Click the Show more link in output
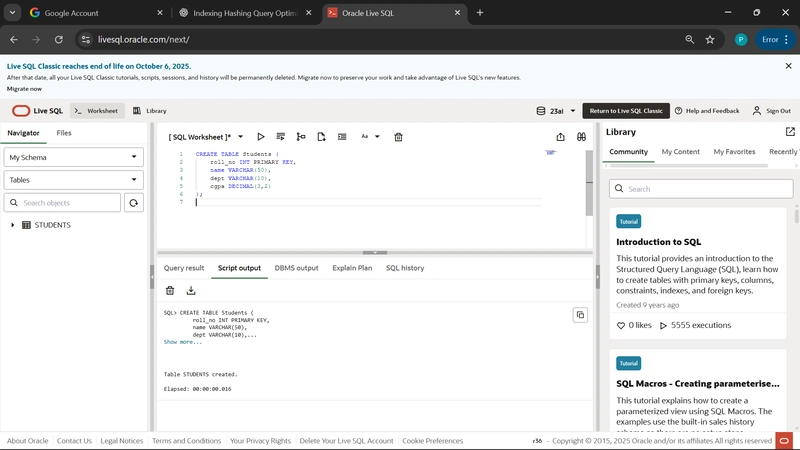This screenshot has height=450, width=800. tap(183, 342)
